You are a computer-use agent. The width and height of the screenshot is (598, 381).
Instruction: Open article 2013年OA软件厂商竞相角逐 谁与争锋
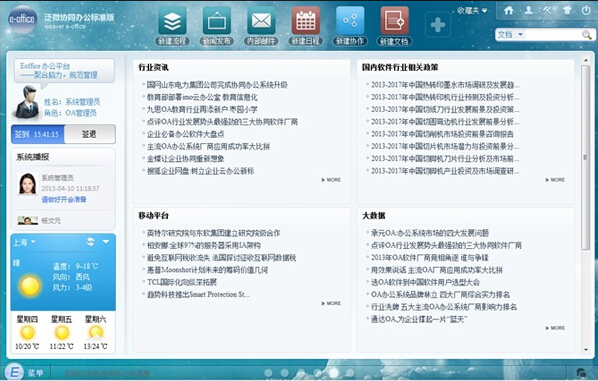click(429, 257)
